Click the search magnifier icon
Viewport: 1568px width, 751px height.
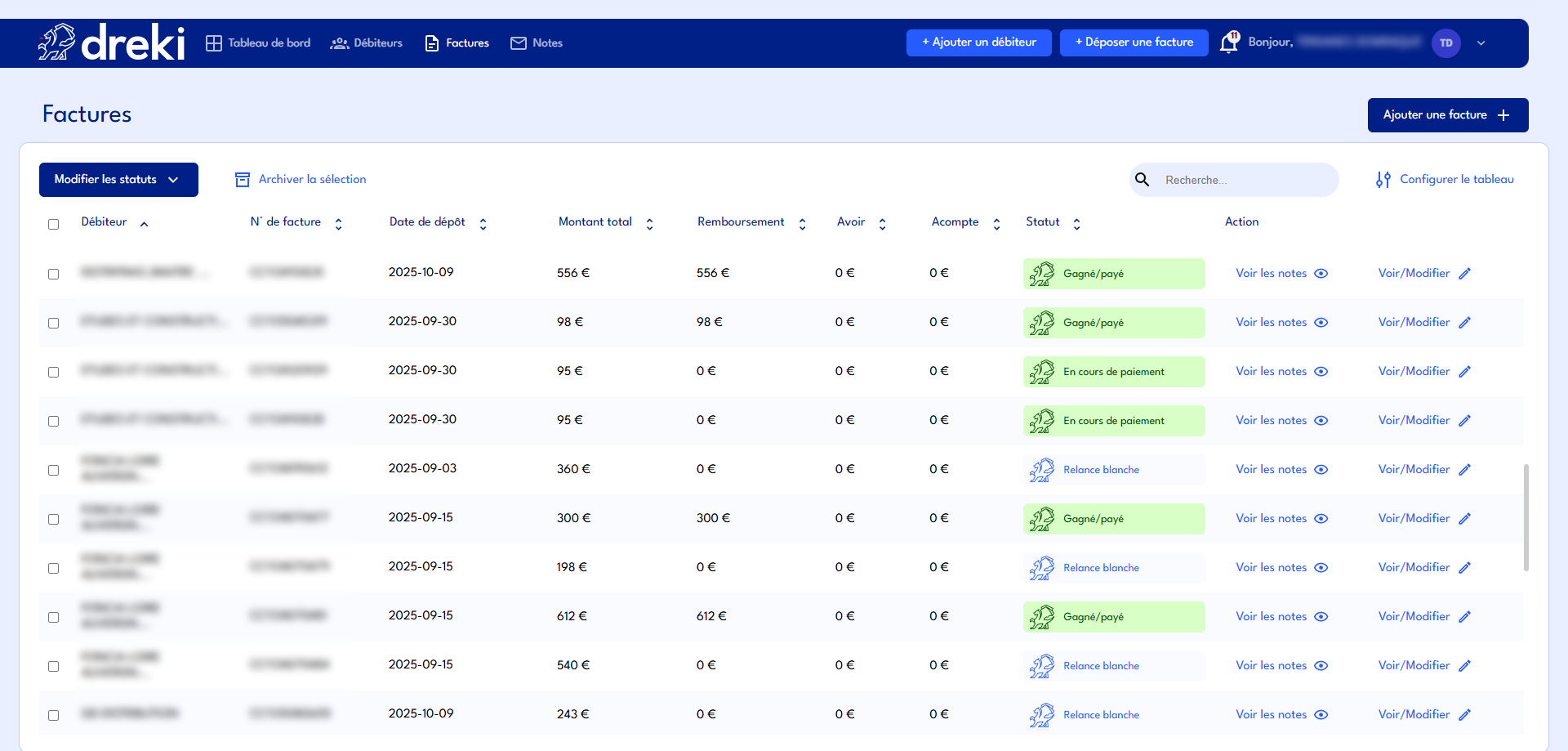pos(1143,180)
